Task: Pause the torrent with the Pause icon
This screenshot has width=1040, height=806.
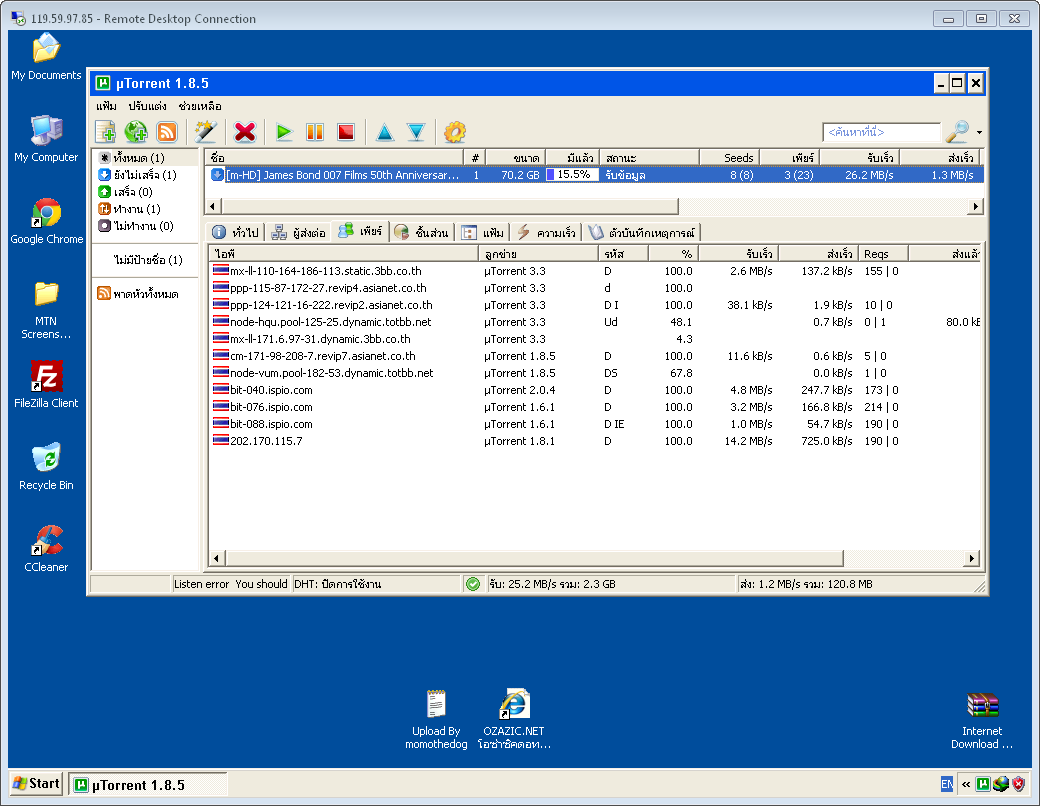Action: 315,131
